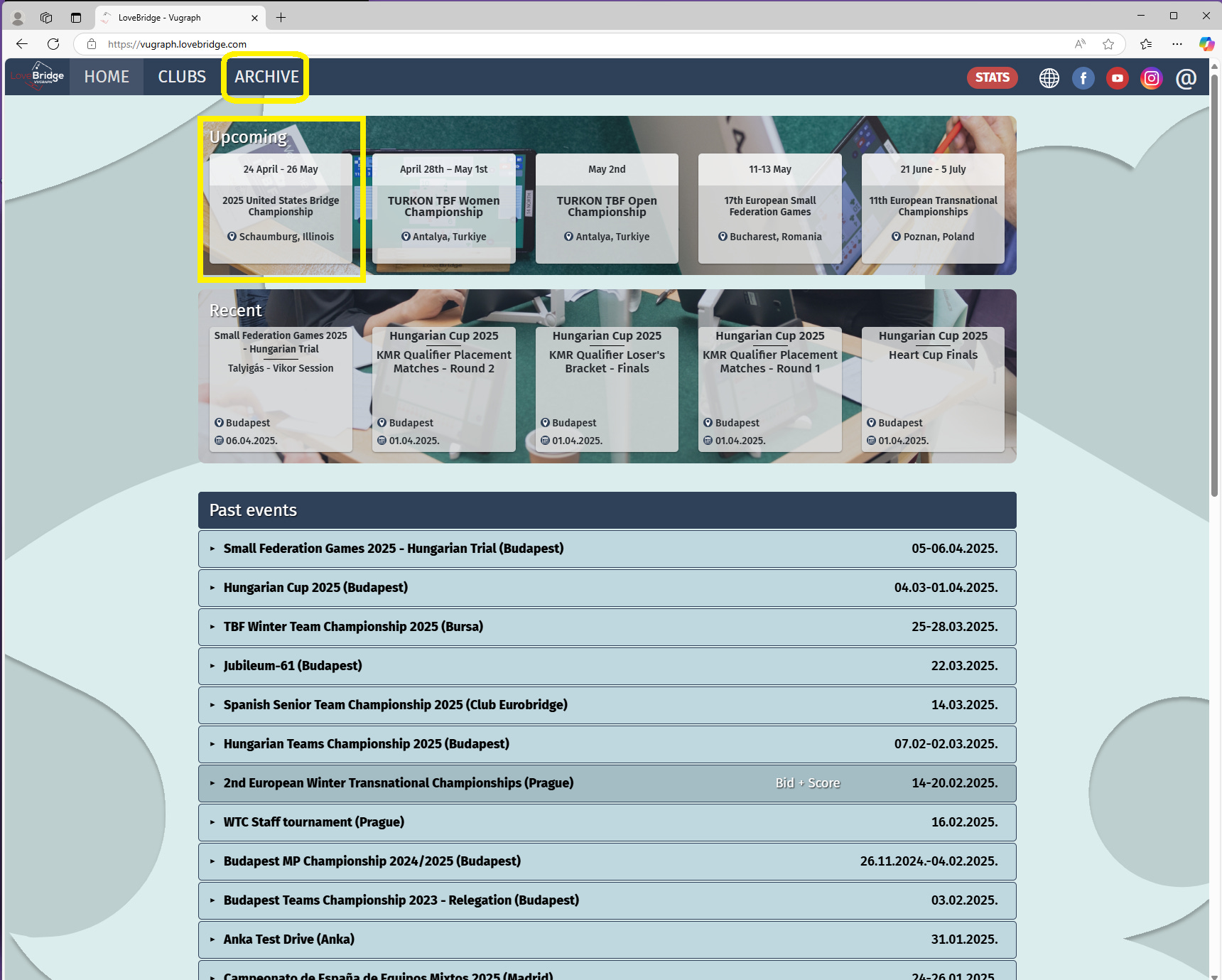Click the 26.11.2024.-04.02.2025. date text
Screen dimensions: 1222x980
[929, 861]
